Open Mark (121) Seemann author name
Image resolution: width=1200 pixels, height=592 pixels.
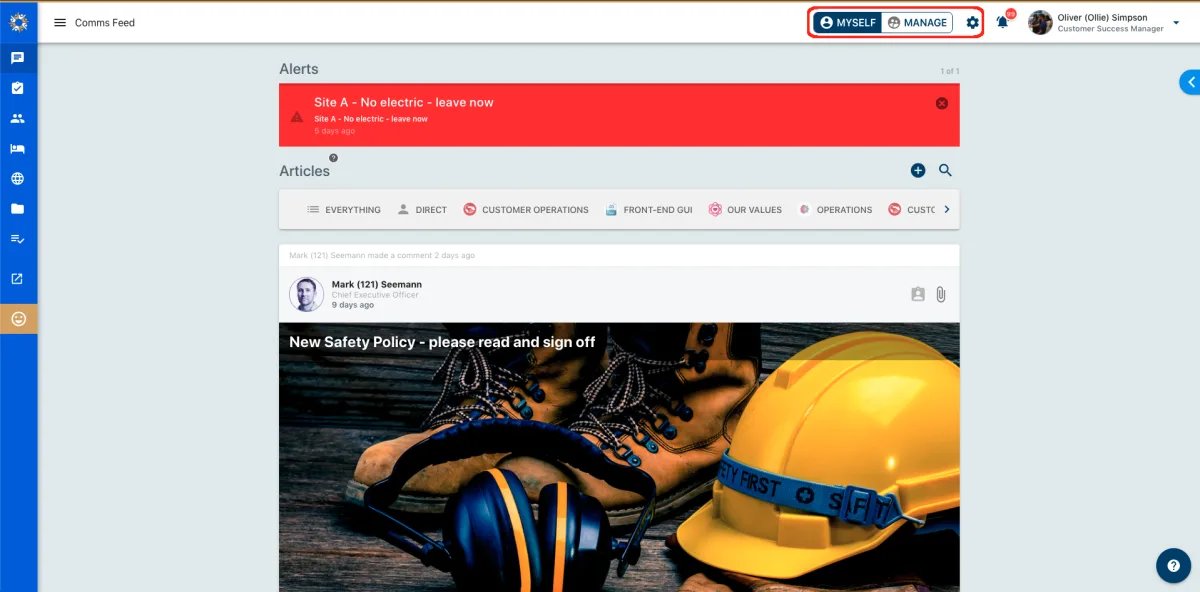(376, 284)
